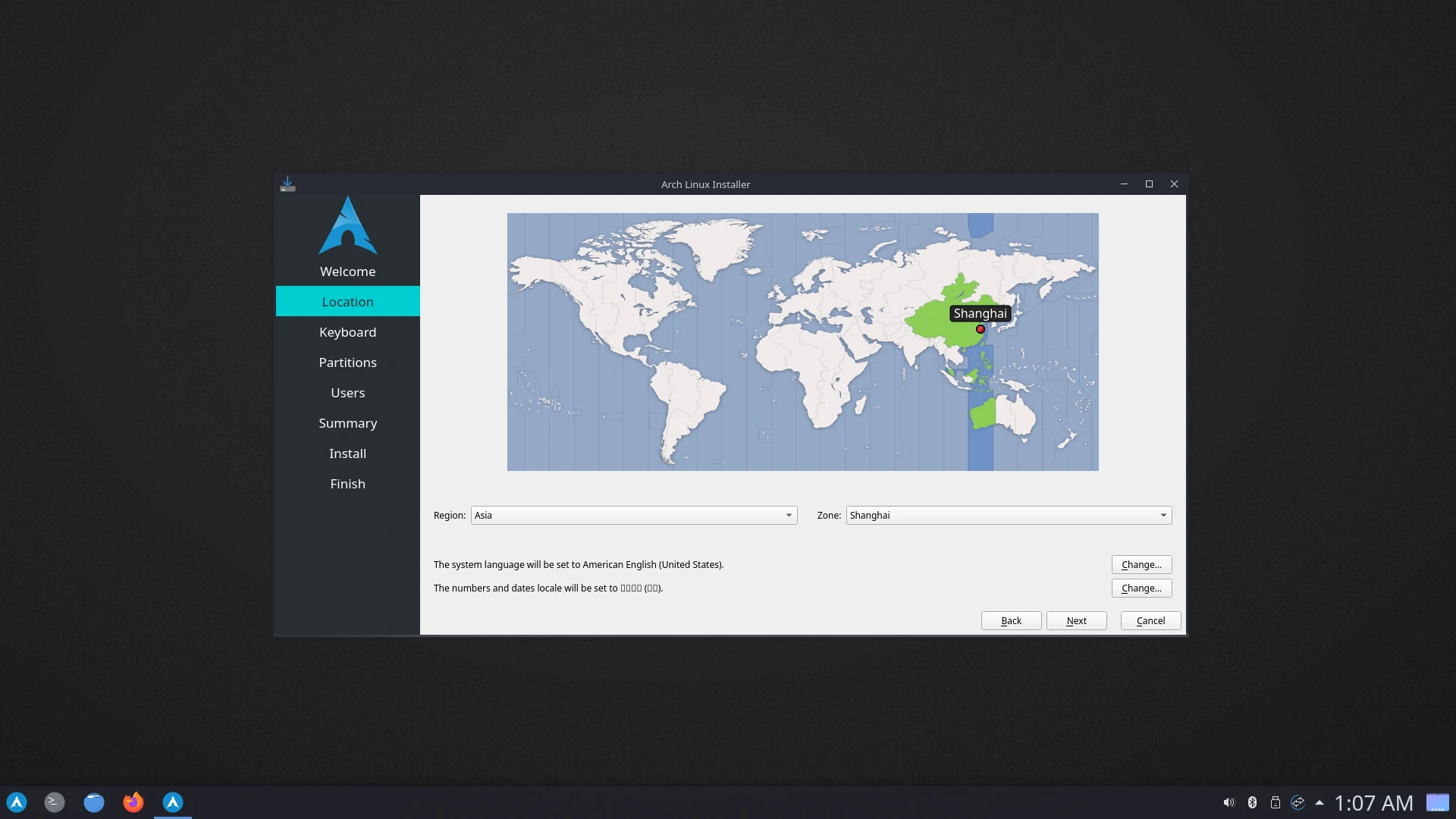The width and height of the screenshot is (1456, 819).
Task: Click Next to proceed to Keyboard
Action: 1076,621
